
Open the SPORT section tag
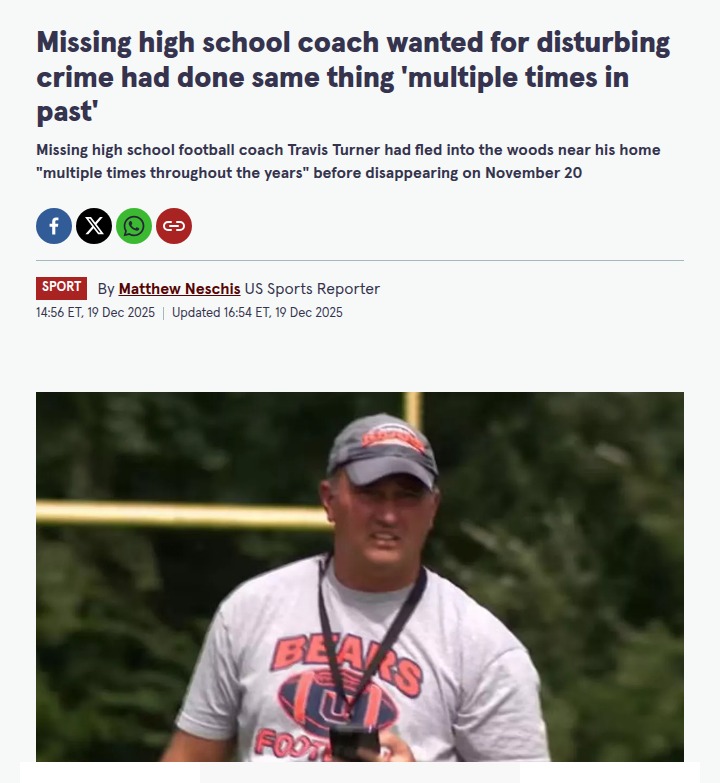[61, 288]
